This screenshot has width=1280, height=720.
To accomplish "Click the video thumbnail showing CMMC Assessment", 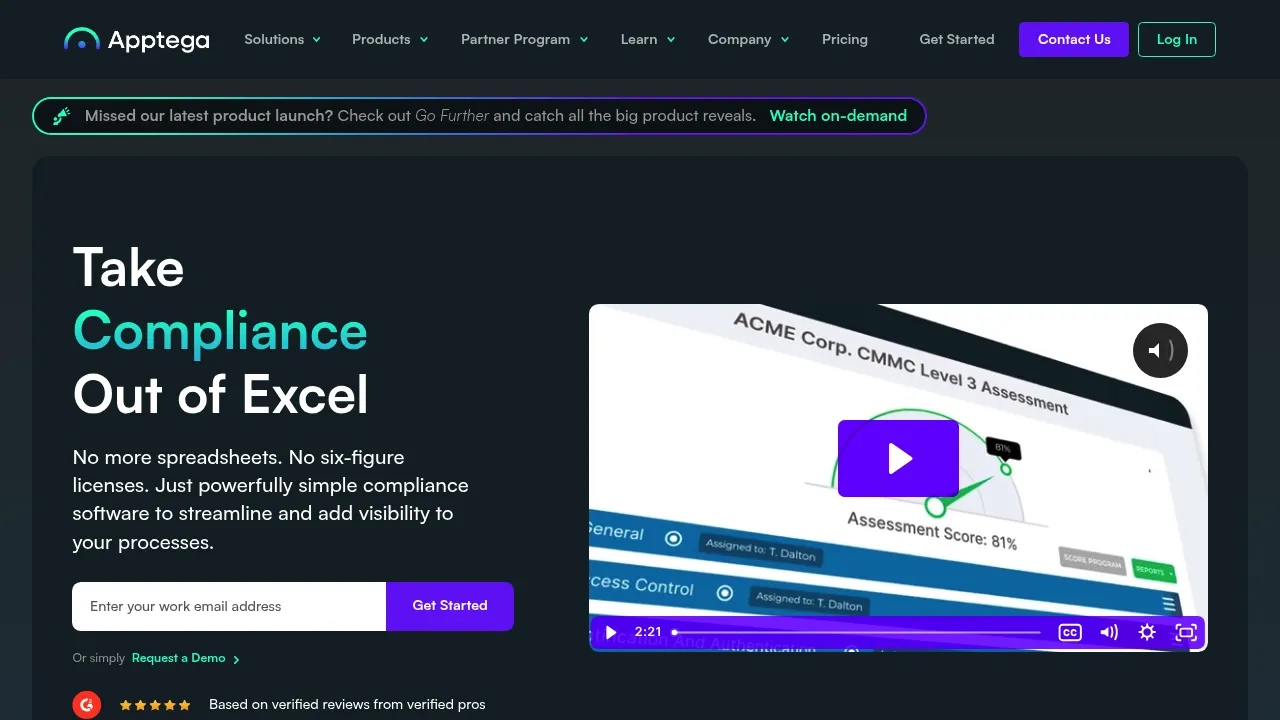I will point(898,477).
